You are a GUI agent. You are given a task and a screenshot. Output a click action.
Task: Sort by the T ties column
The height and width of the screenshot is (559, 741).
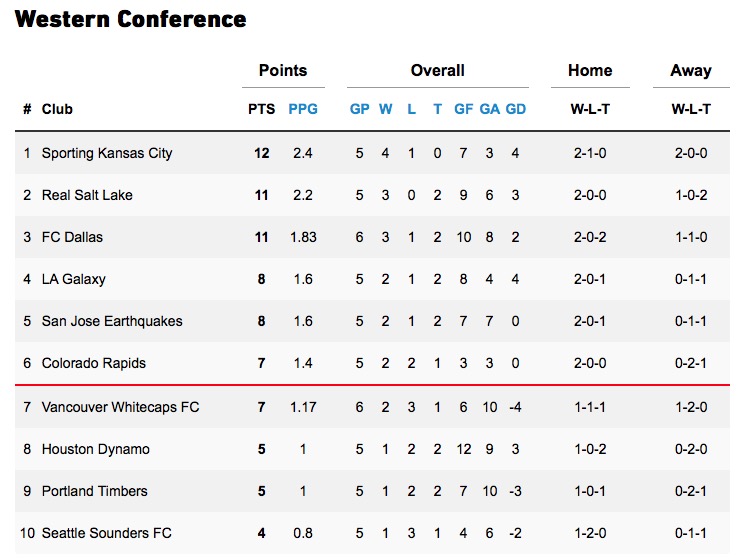[437, 109]
